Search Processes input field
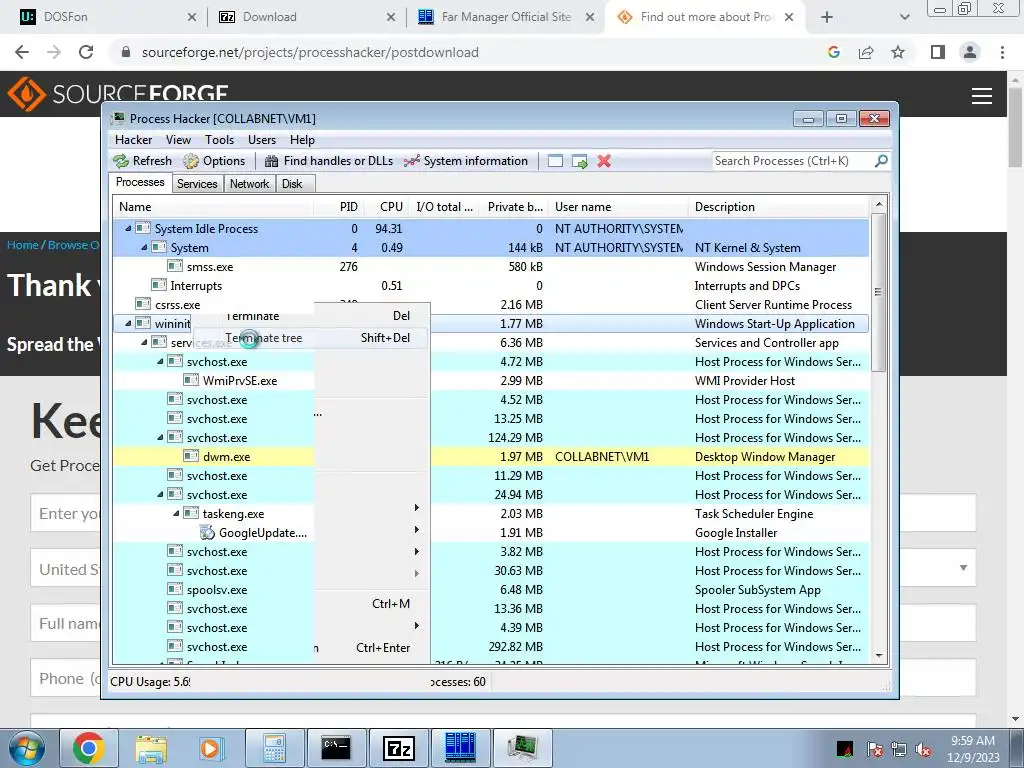 coord(793,161)
